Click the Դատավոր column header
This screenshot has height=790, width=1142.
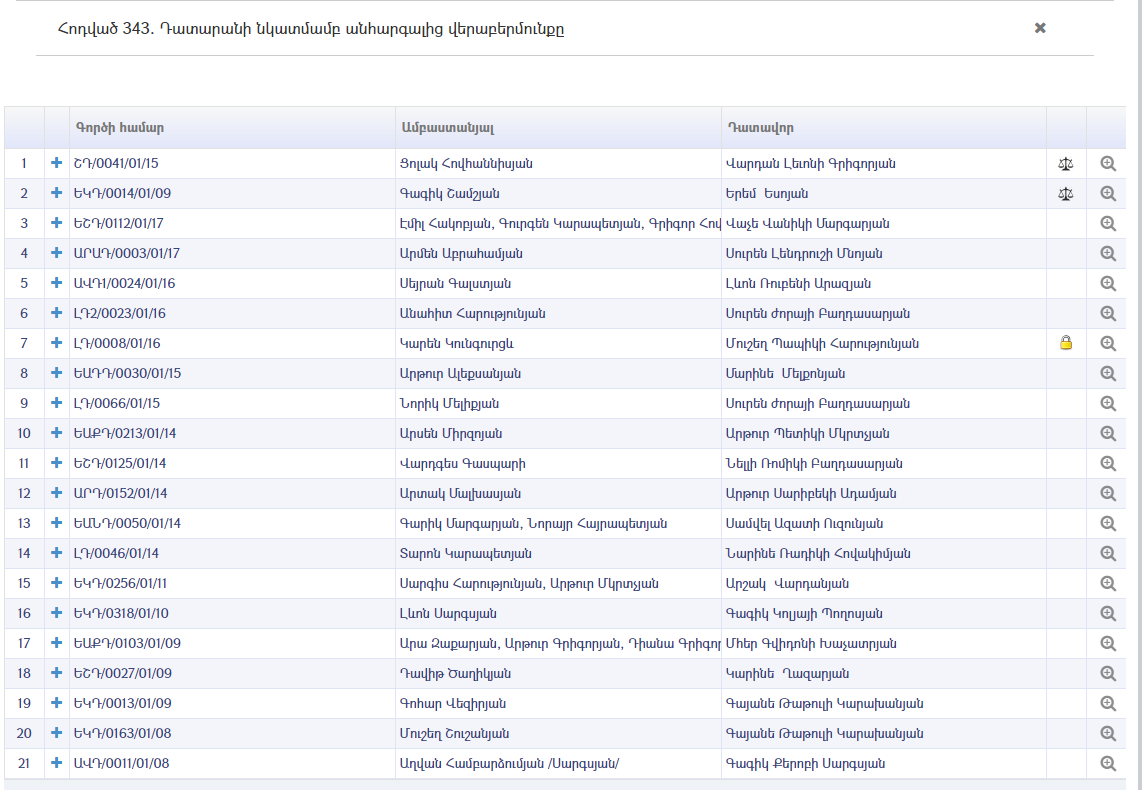click(884, 128)
